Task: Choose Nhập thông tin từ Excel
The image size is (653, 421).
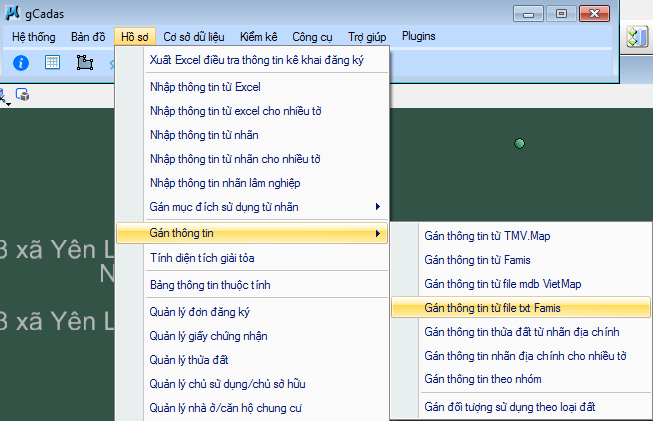Action: (x=204, y=87)
